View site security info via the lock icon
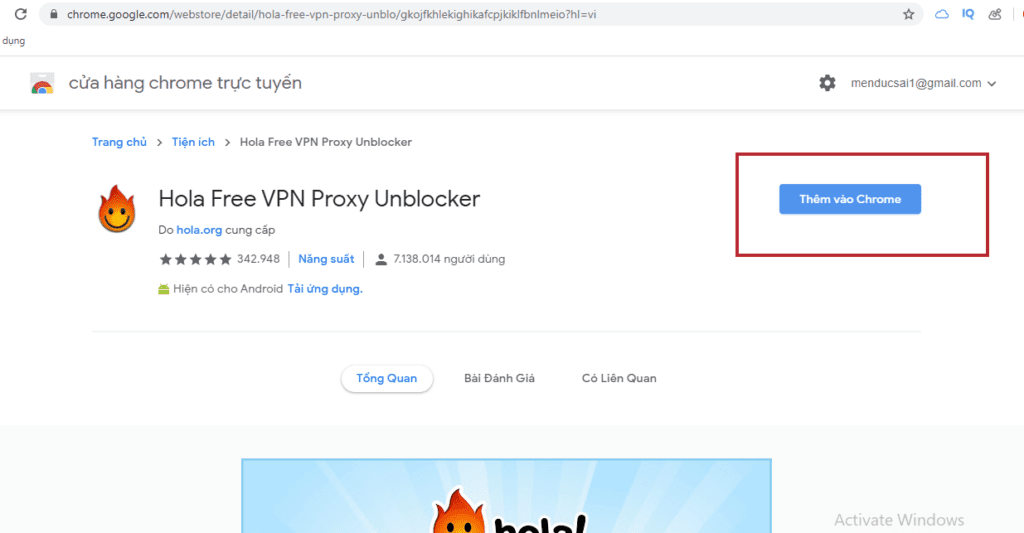The width and height of the screenshot is (1024, 533). [x=54, y=14]
